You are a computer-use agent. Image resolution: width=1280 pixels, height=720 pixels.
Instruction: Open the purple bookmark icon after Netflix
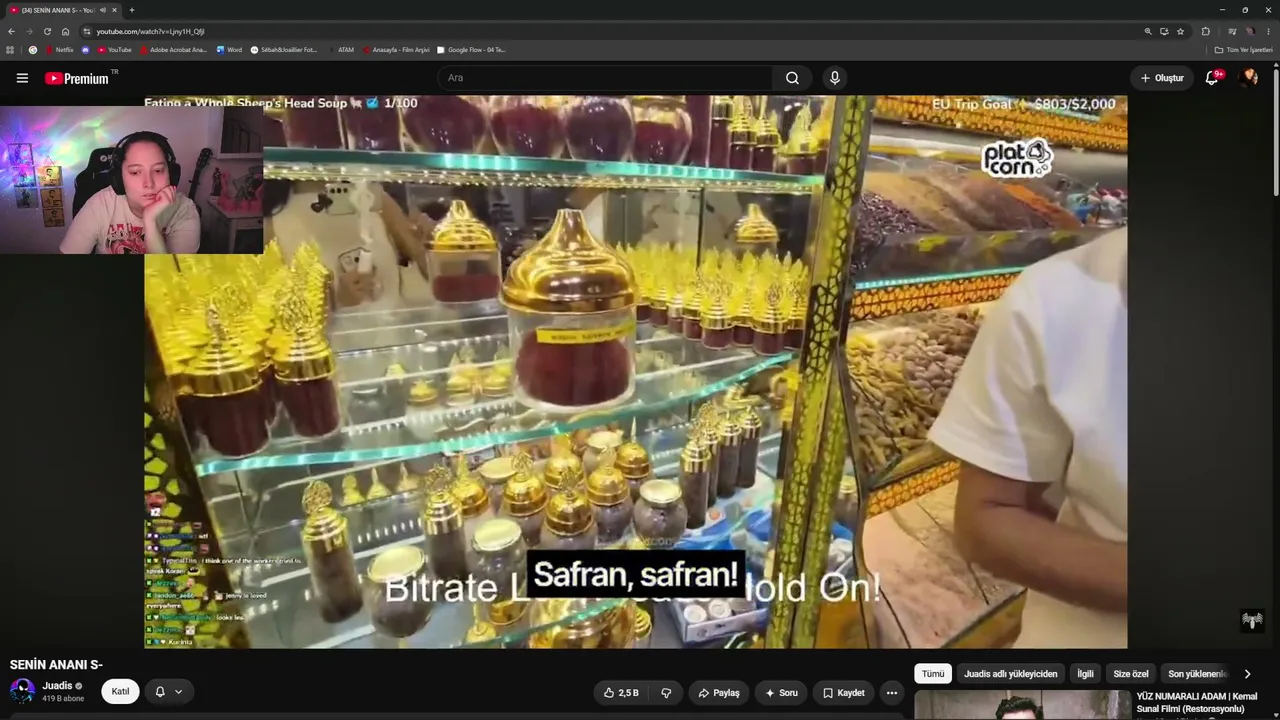coord(85,50)
